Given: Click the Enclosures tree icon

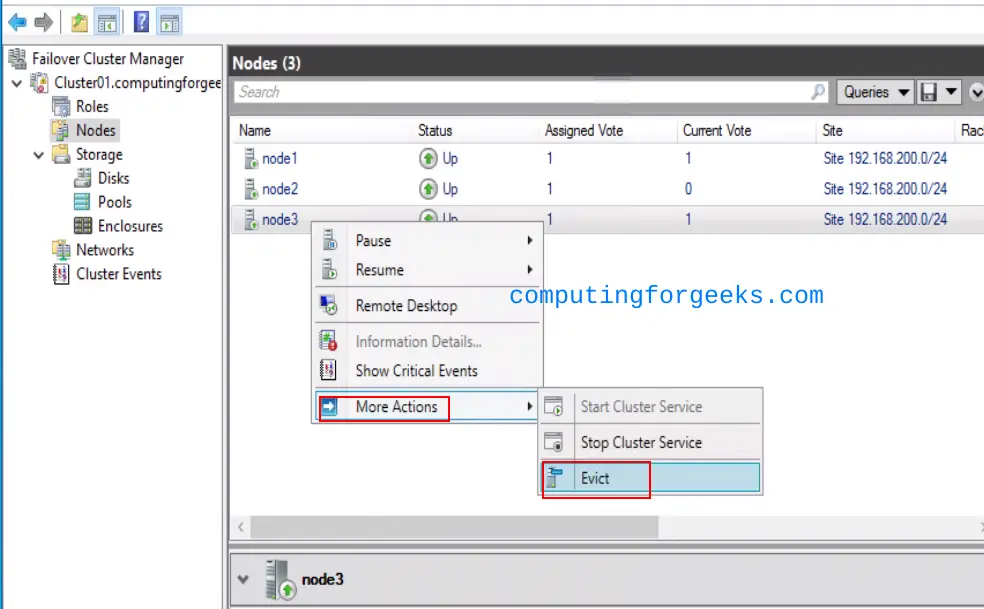Looking at the screenshot, I should coord(83,226).
